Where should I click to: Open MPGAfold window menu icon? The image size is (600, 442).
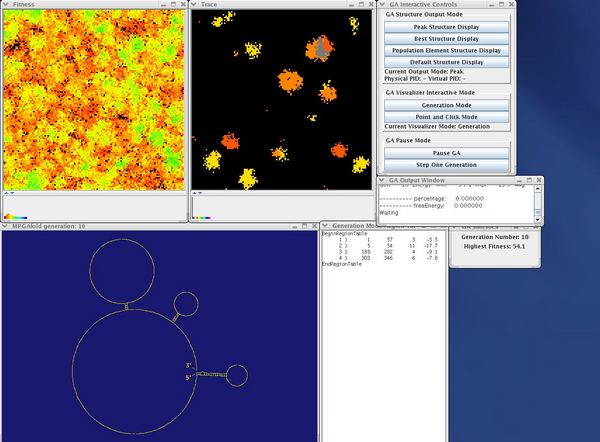[x=6, y=227]
